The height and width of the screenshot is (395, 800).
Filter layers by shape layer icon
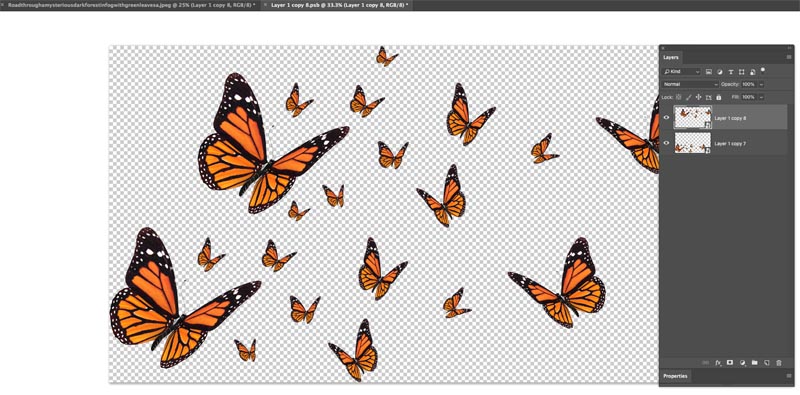[741, 72]
